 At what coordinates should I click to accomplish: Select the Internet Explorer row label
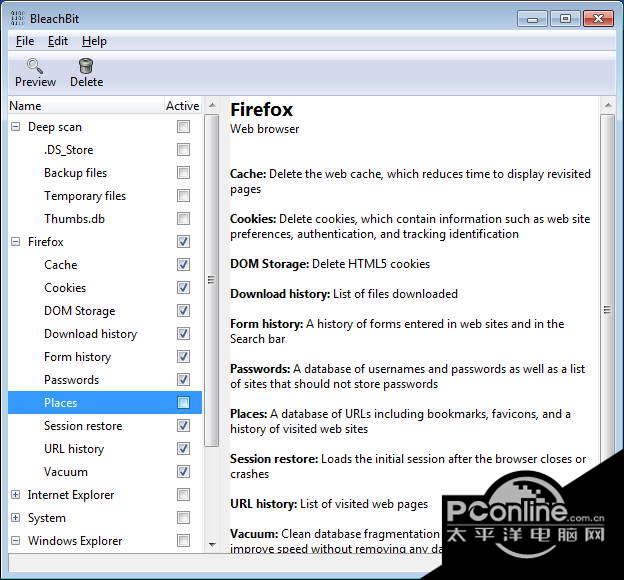point(71,495)
